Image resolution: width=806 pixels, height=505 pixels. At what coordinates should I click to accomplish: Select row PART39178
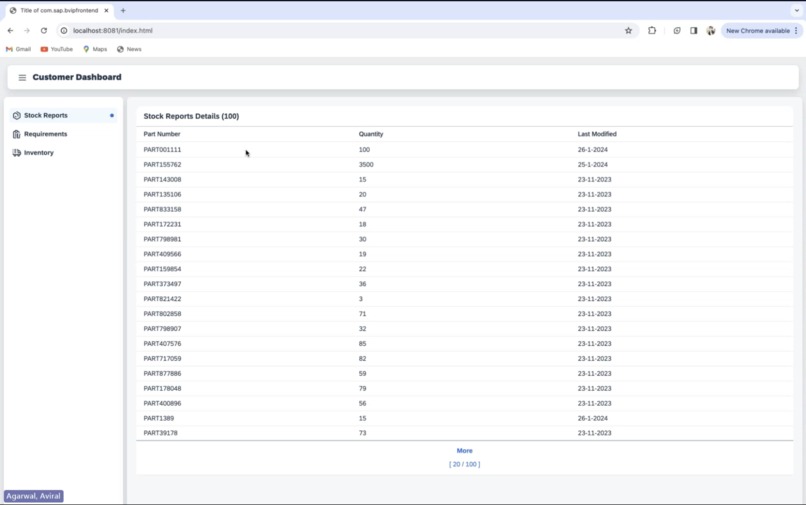464,433
